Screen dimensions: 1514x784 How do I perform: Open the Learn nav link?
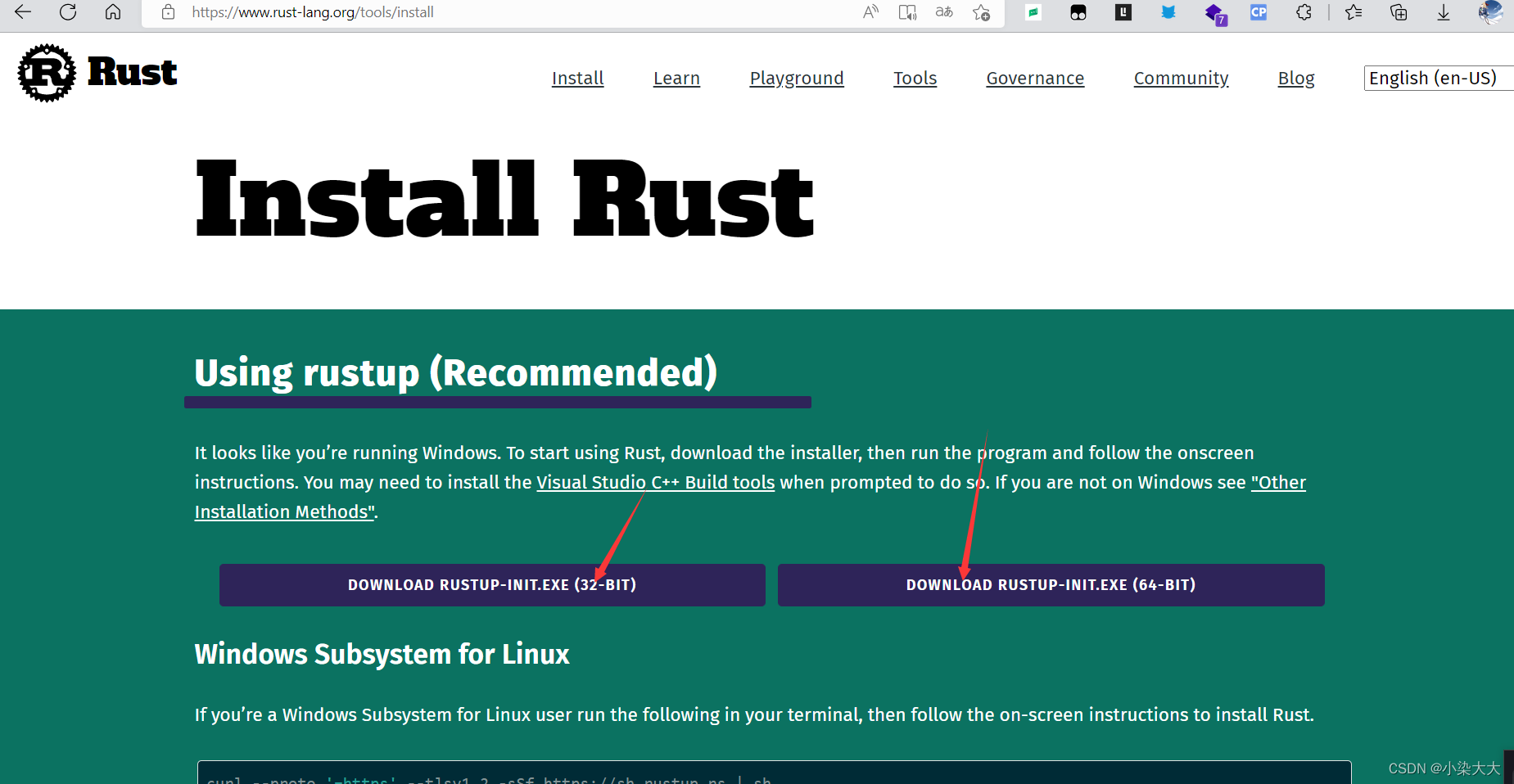[x=676, y=79]
